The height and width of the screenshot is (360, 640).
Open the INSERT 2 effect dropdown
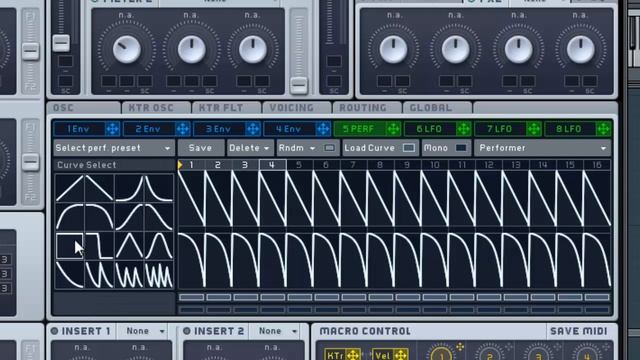[278, 331]
